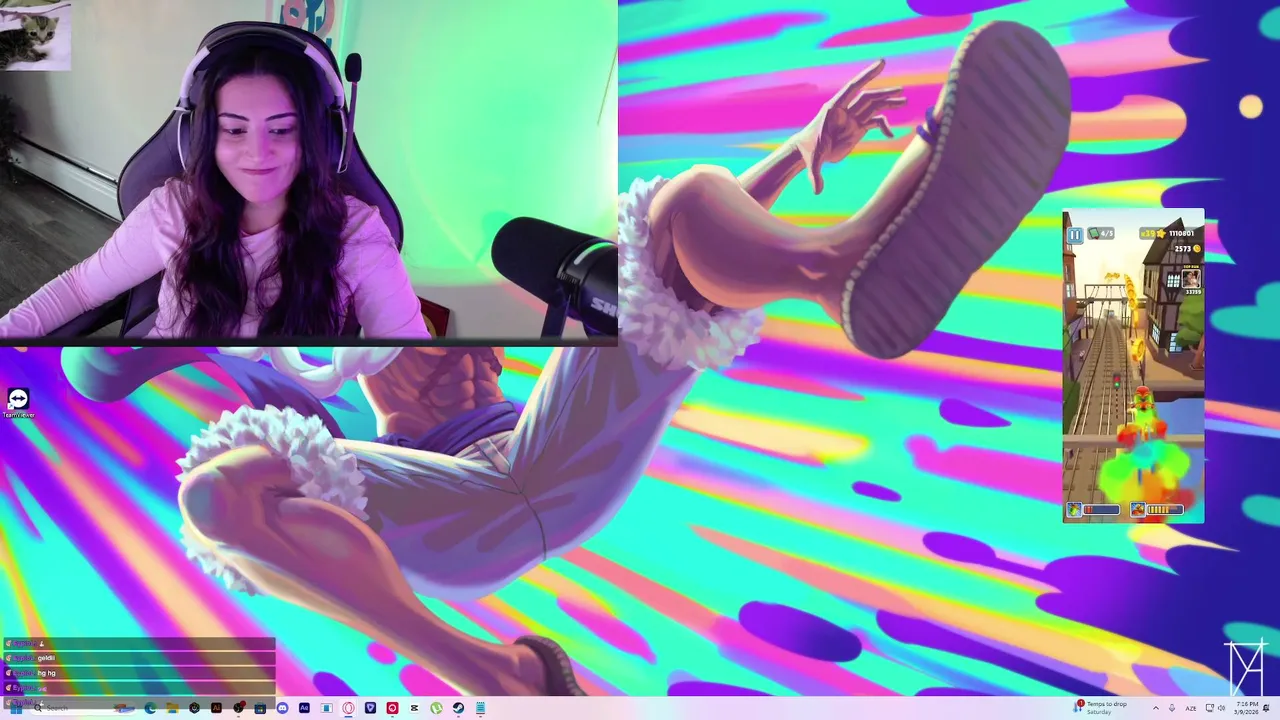Open CapCut from the taskbar
This screenshot has height=720, width=1280.
[414, 708]
